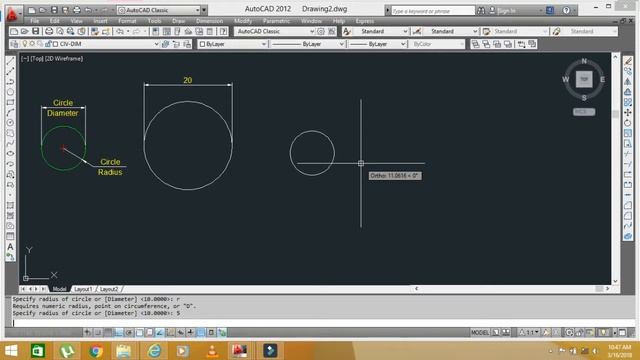Click the drawing area vertical scrollbar
Viewport: 640px width, 360px height.
(616, 169)
